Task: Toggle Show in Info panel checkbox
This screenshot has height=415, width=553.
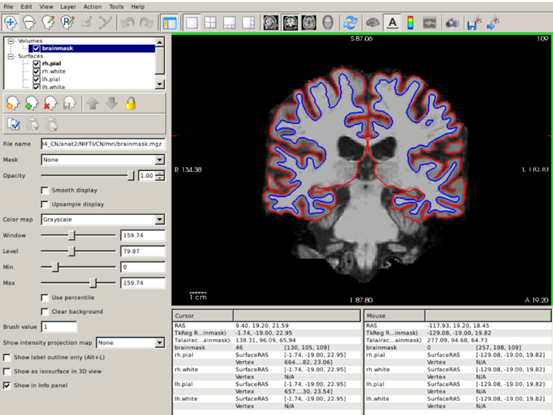Action: tap(7, 385)
